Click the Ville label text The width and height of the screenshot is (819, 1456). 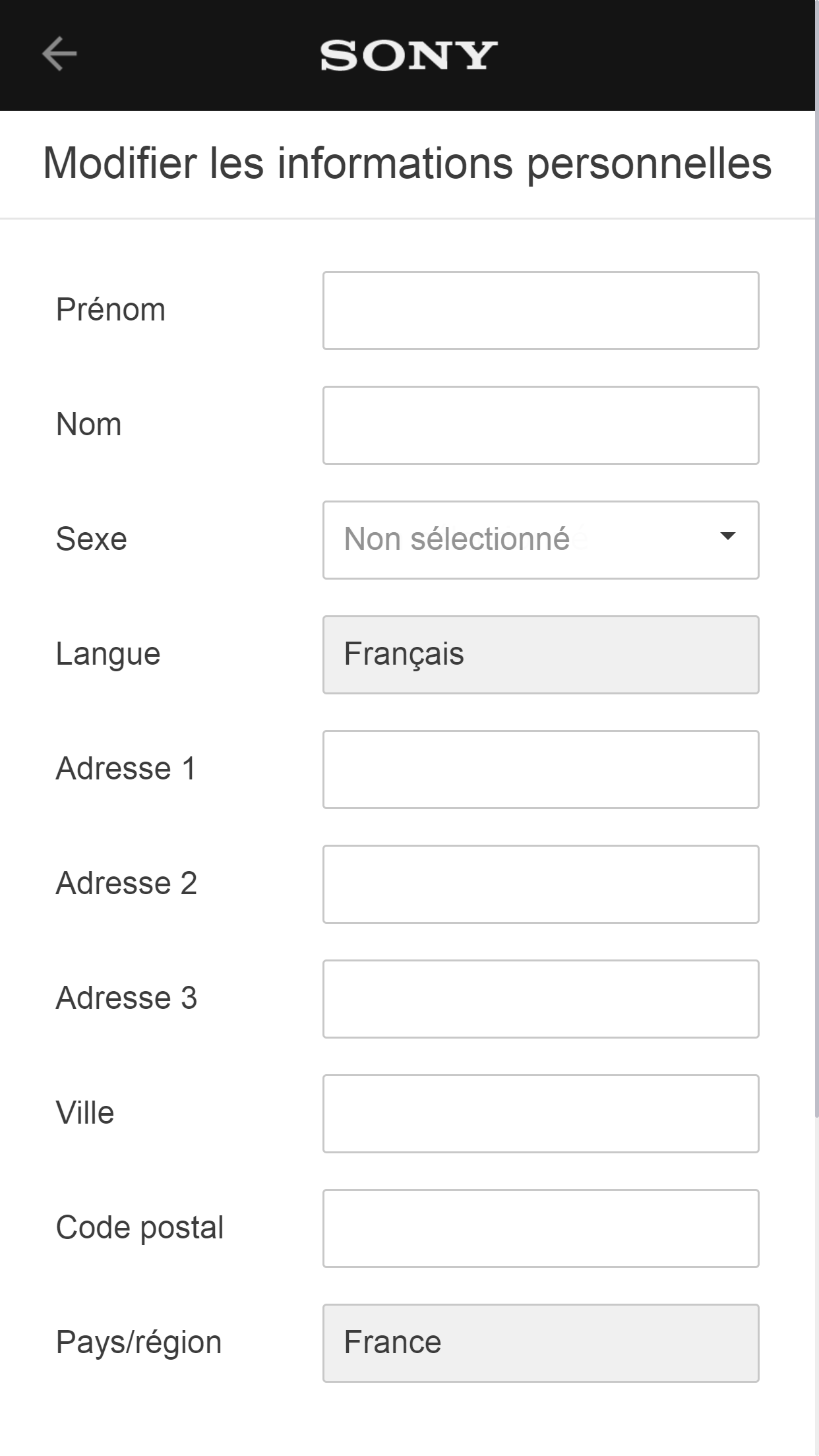point(85,1113)
